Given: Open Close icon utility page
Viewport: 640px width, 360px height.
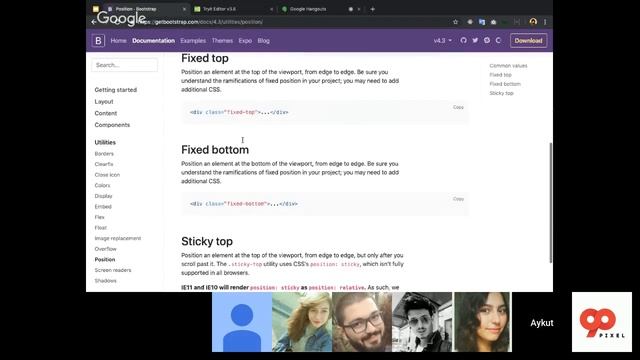Looking at the screenshot, I should [x=107, y=175].
